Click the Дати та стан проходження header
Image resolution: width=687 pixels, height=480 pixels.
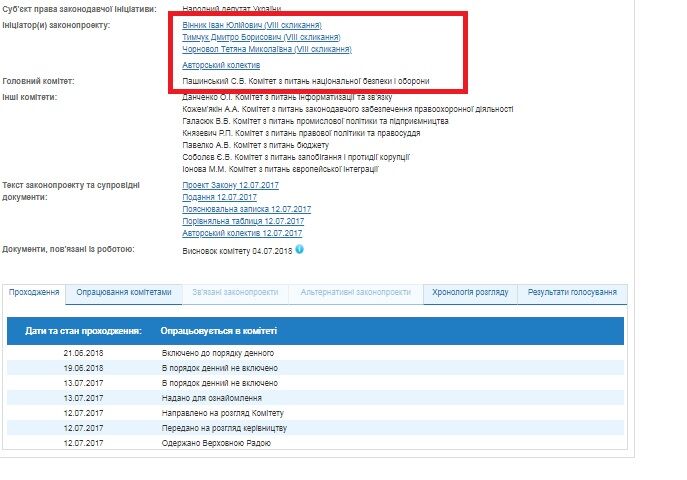pos(83,330)
